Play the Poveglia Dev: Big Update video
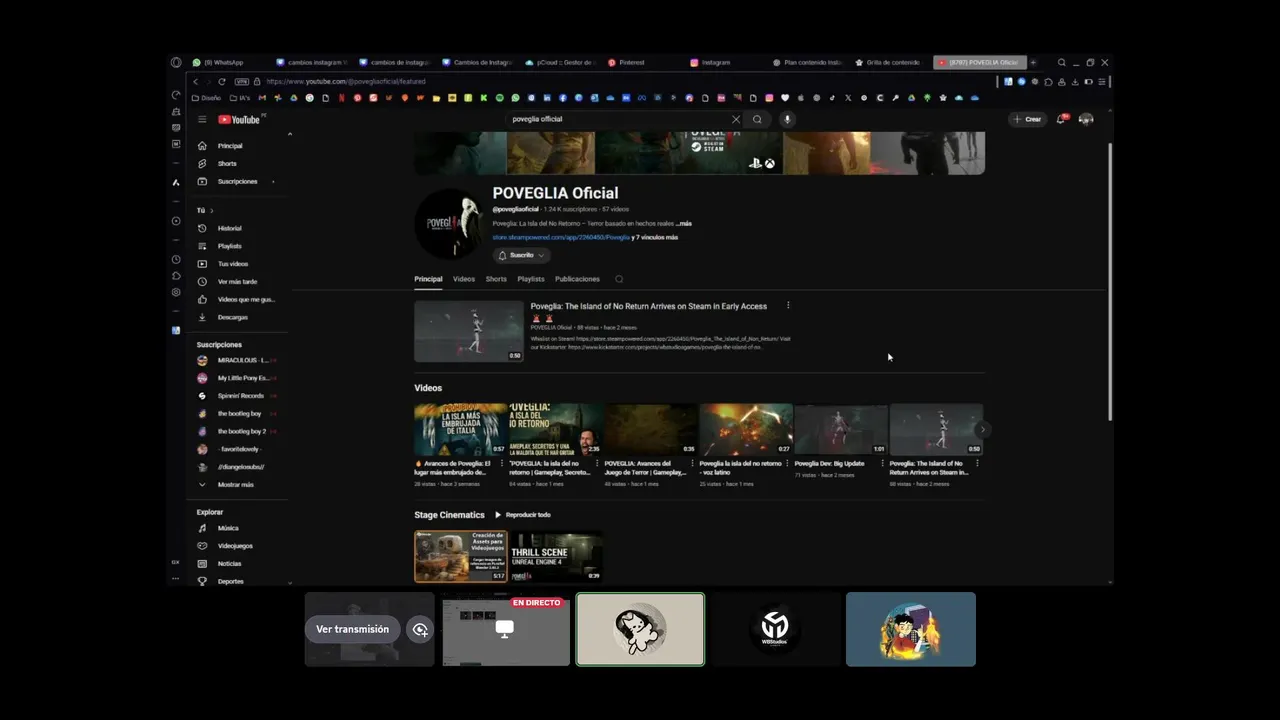 tap(841, 430)
